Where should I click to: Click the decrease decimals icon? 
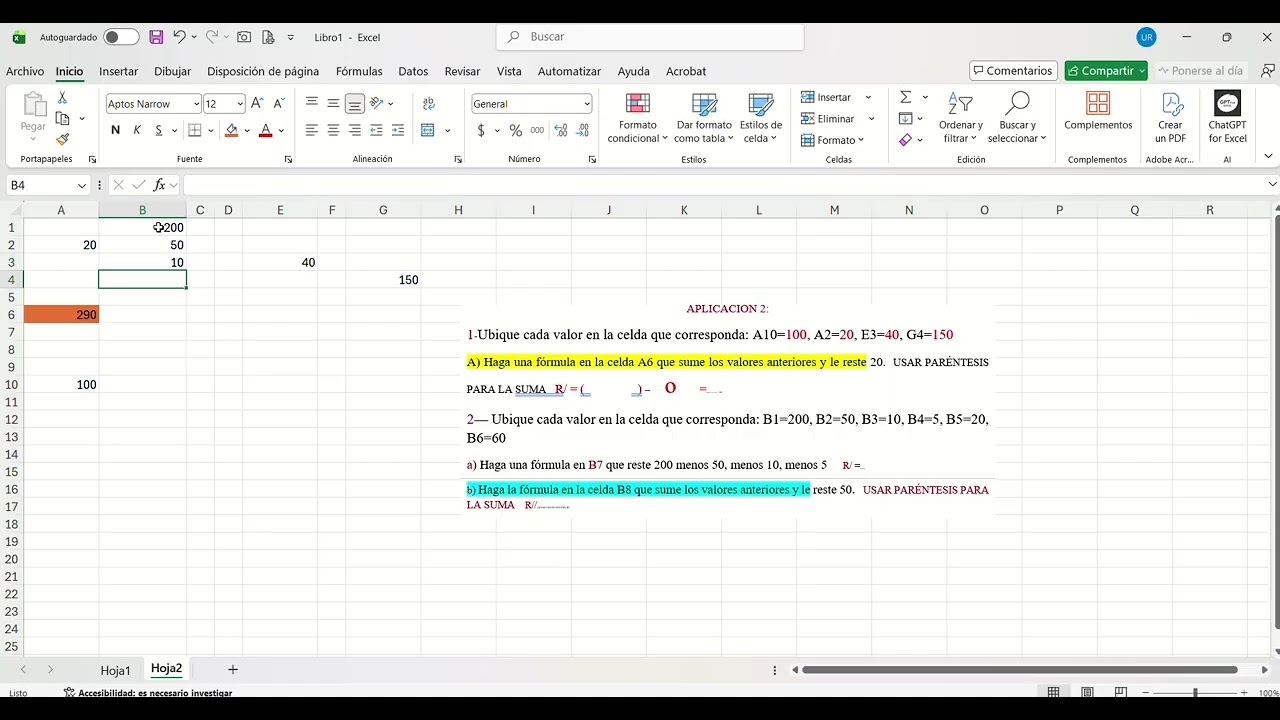tap(581, 130)
